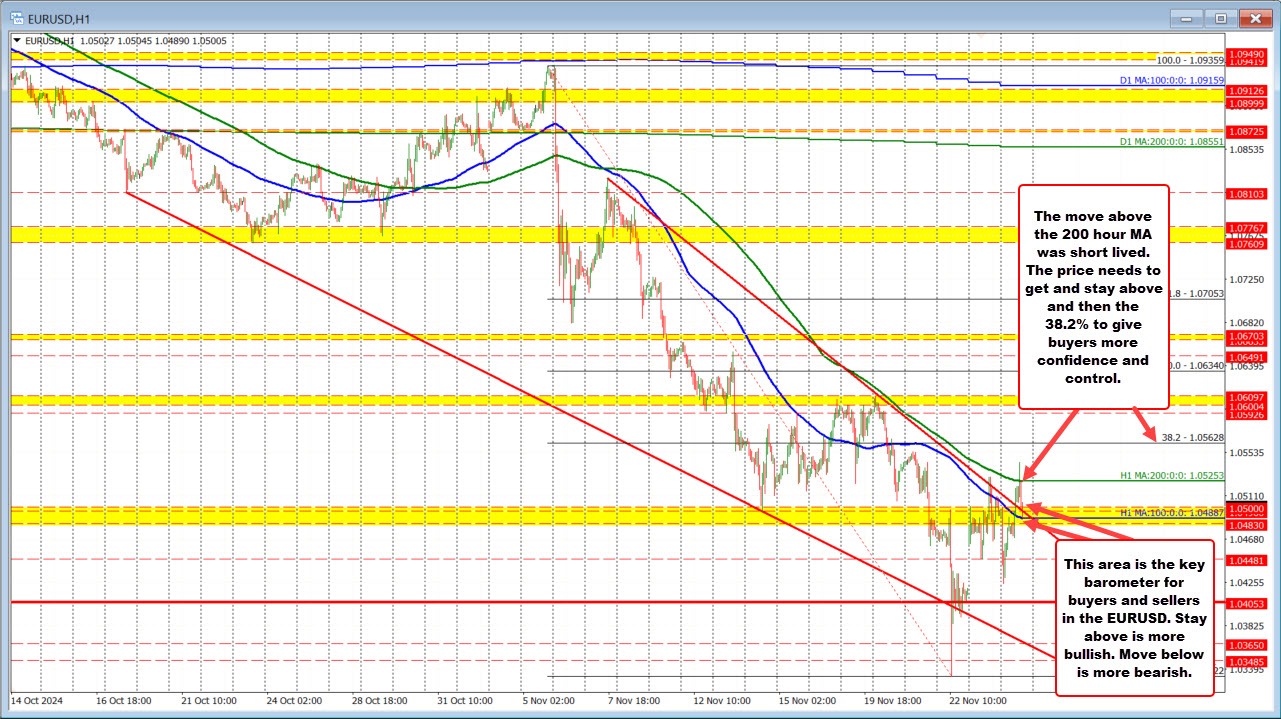Click the 1.07609 red price tag
The image size is (1281, 719).
[1246, 243]
